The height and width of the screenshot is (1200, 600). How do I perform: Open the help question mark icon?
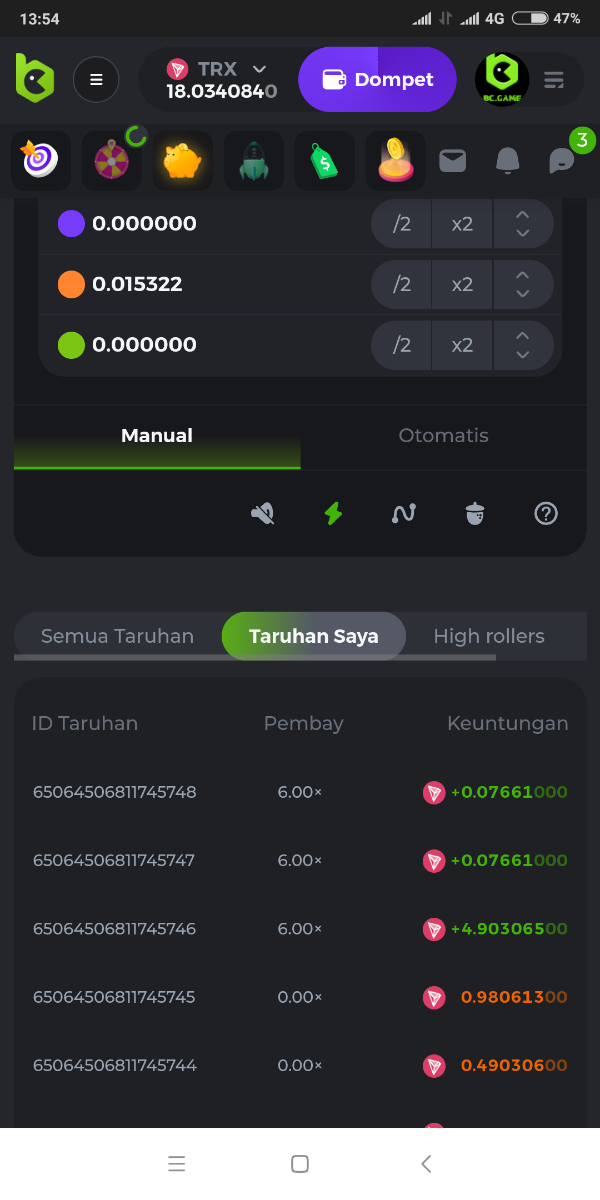click(545, 514)
